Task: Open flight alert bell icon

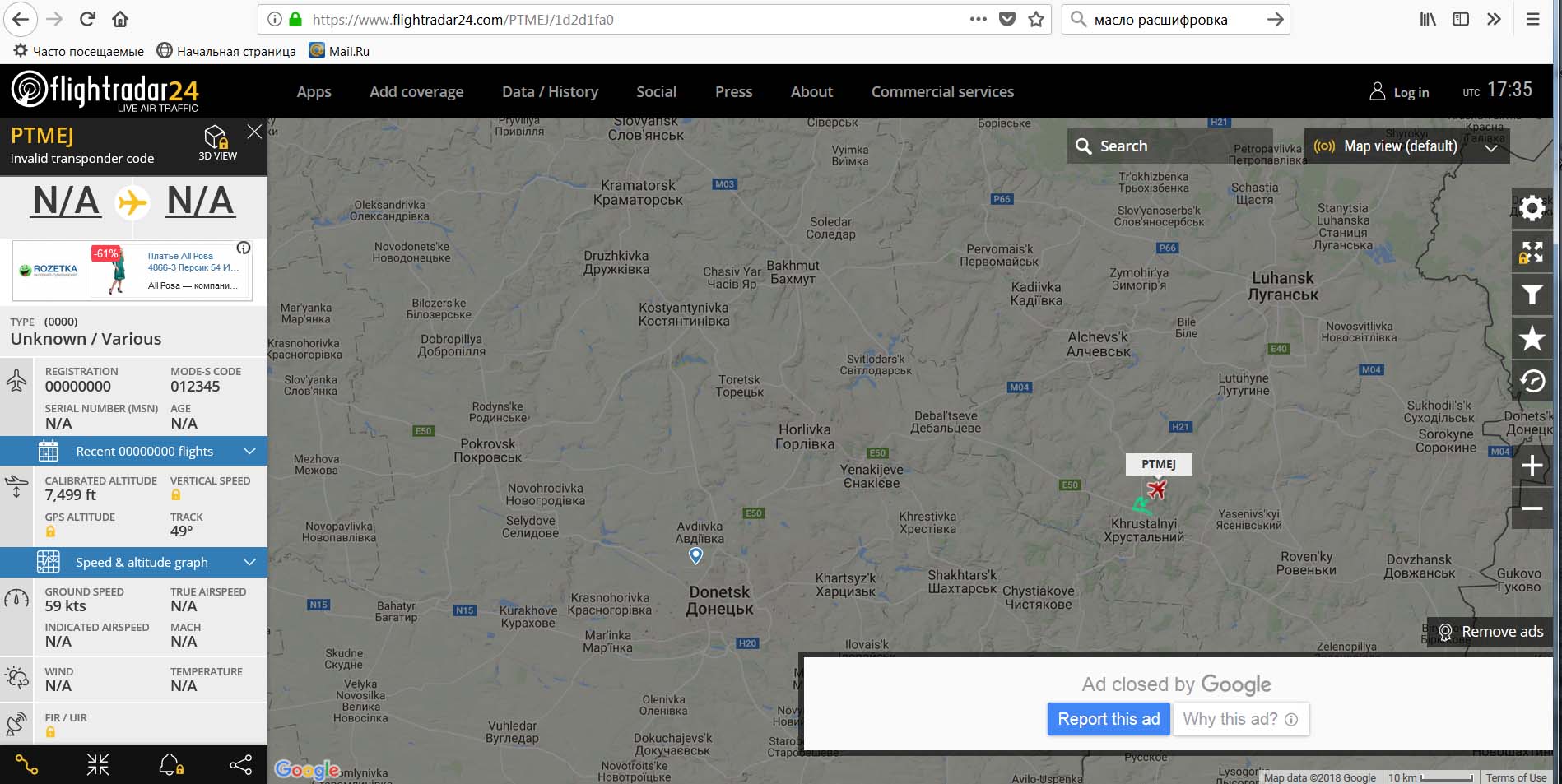Action: (170, 765)
